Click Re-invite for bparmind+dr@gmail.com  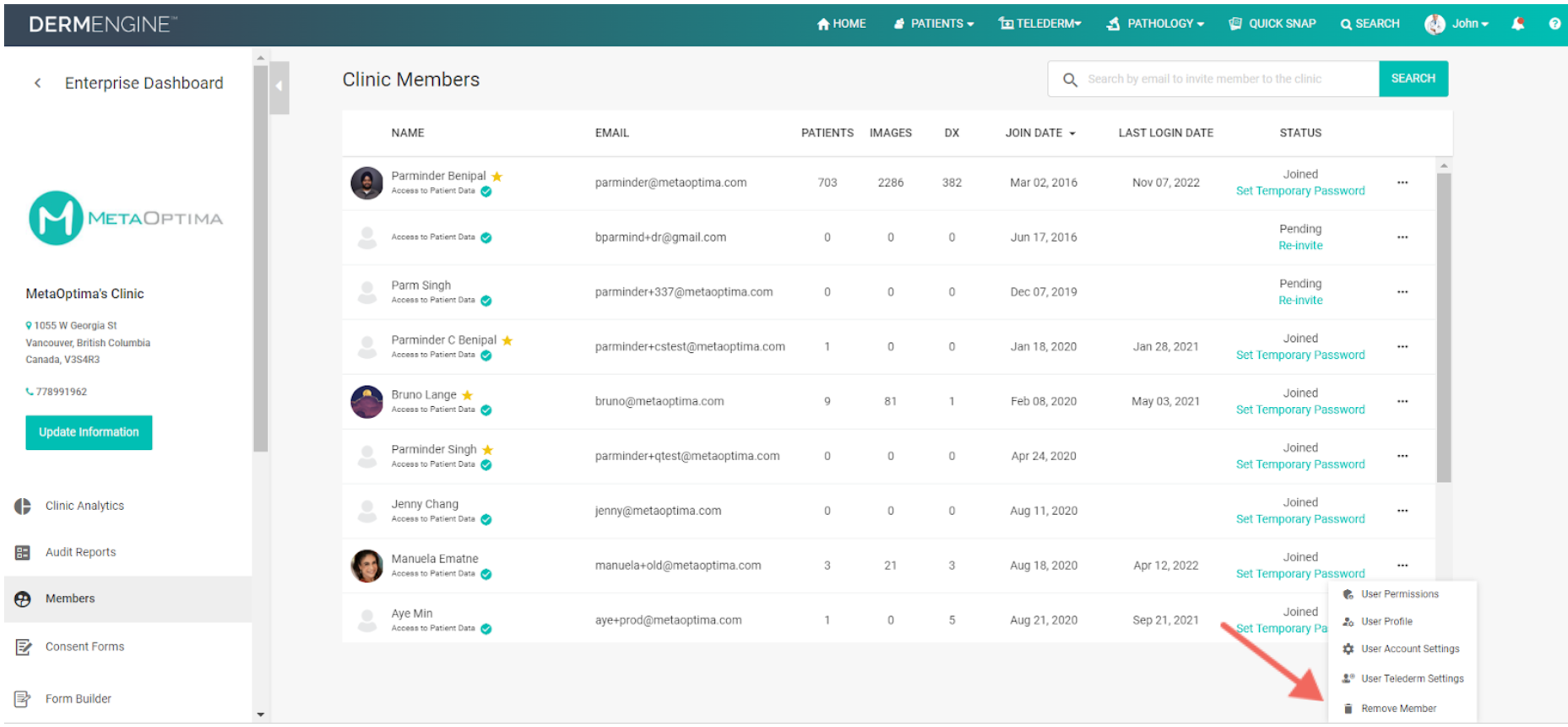pyautogui.click(x=1300, y=246)
